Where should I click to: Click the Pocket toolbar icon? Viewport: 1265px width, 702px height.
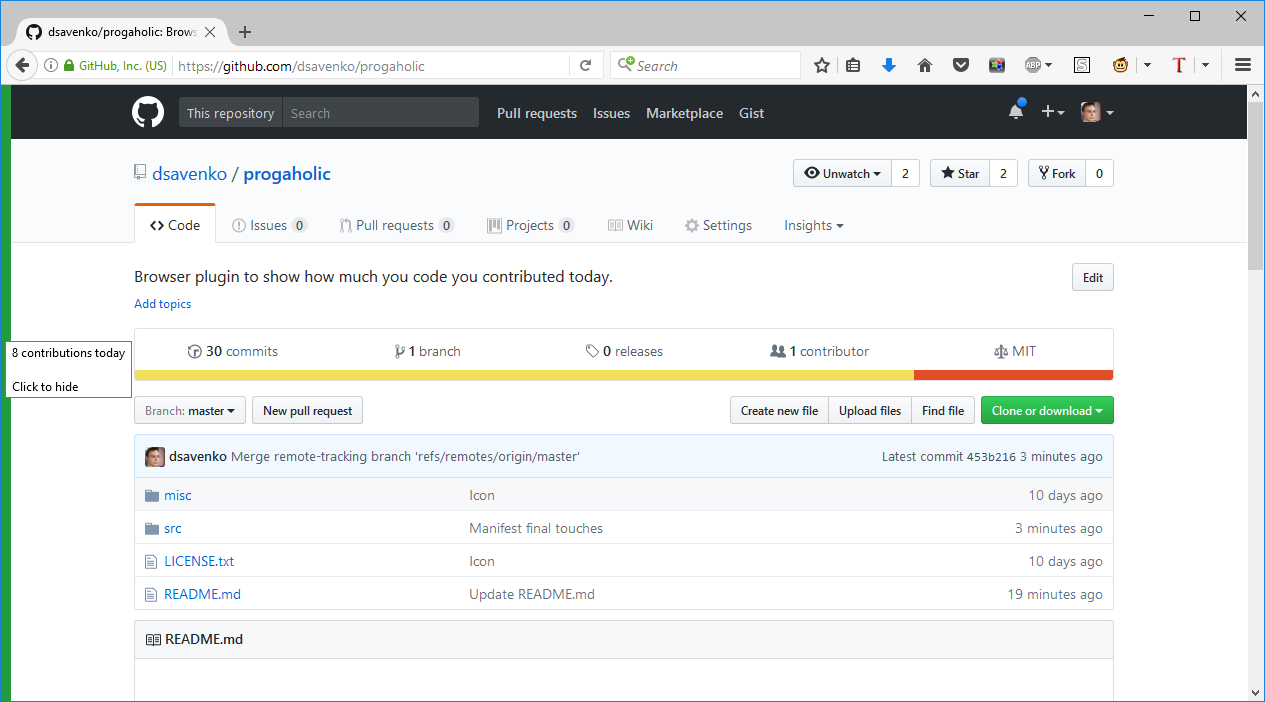(x=961, y=66)
